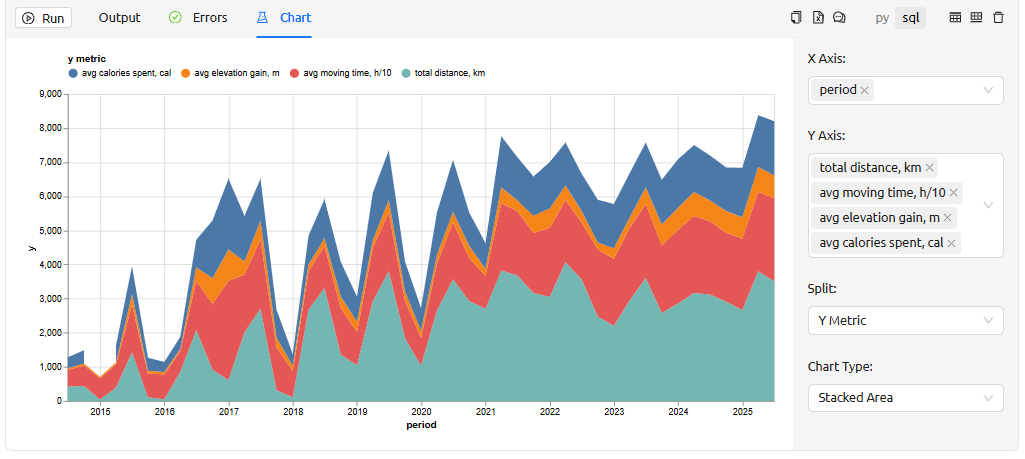The image size is (1025, 459).
Task: Switch to sql language mode
Action: (911, 18)
